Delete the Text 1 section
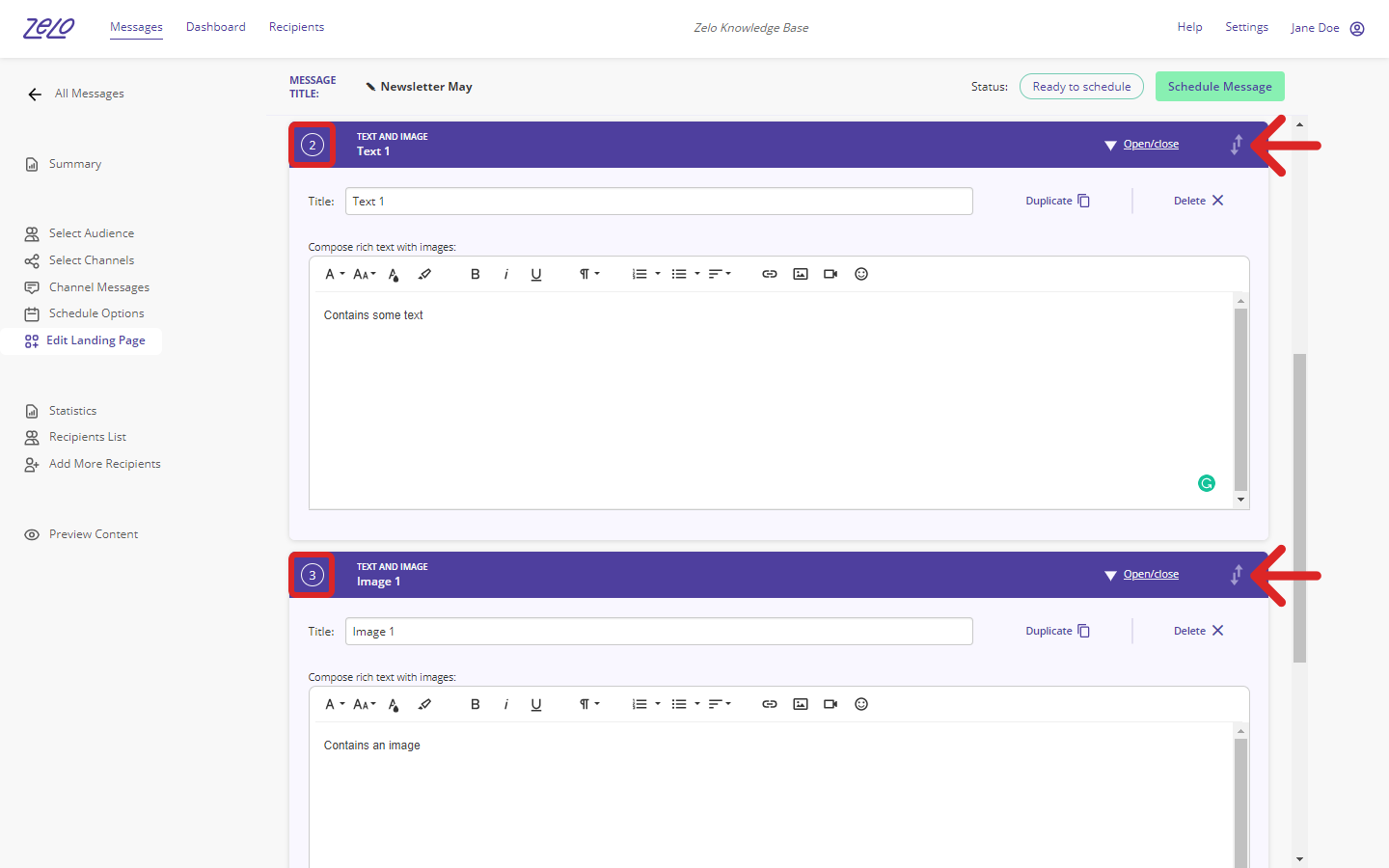Screen dimensions: 1389x868 click(1198, 201)
